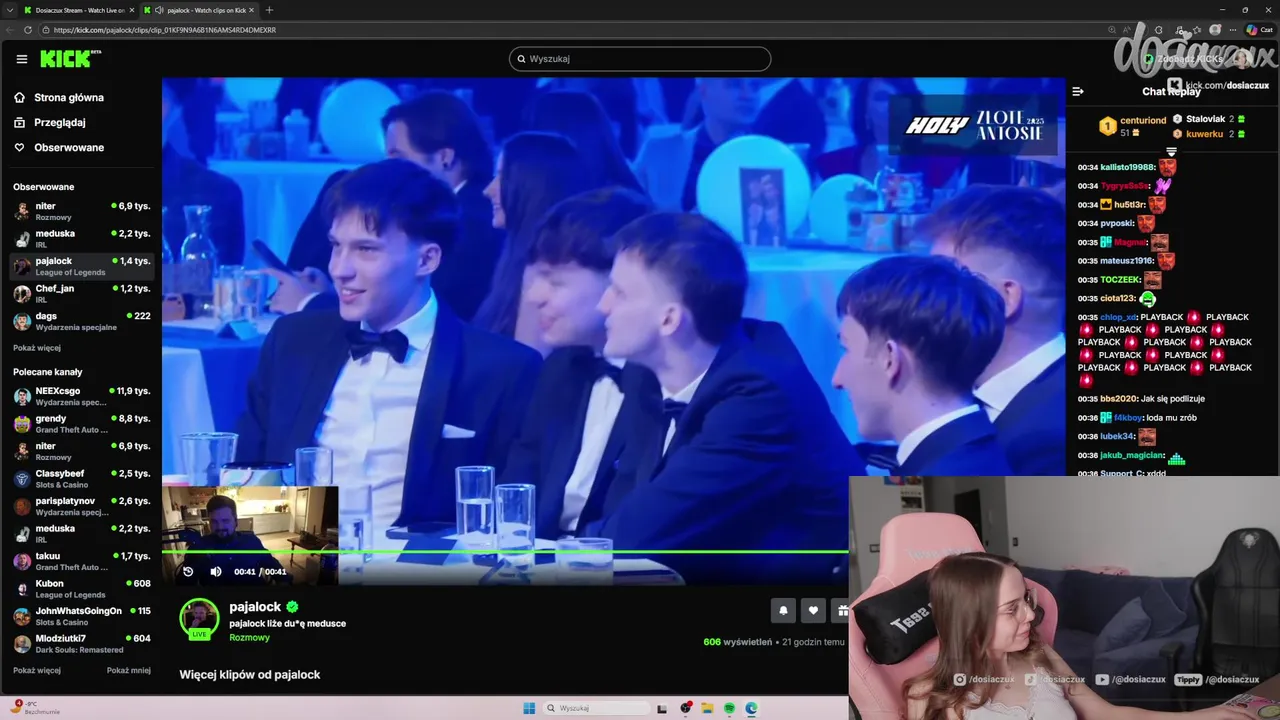Click jakub_magician username in chat
The height and width of the screenshot is (720, 1280).
(x=1132, y=455)
